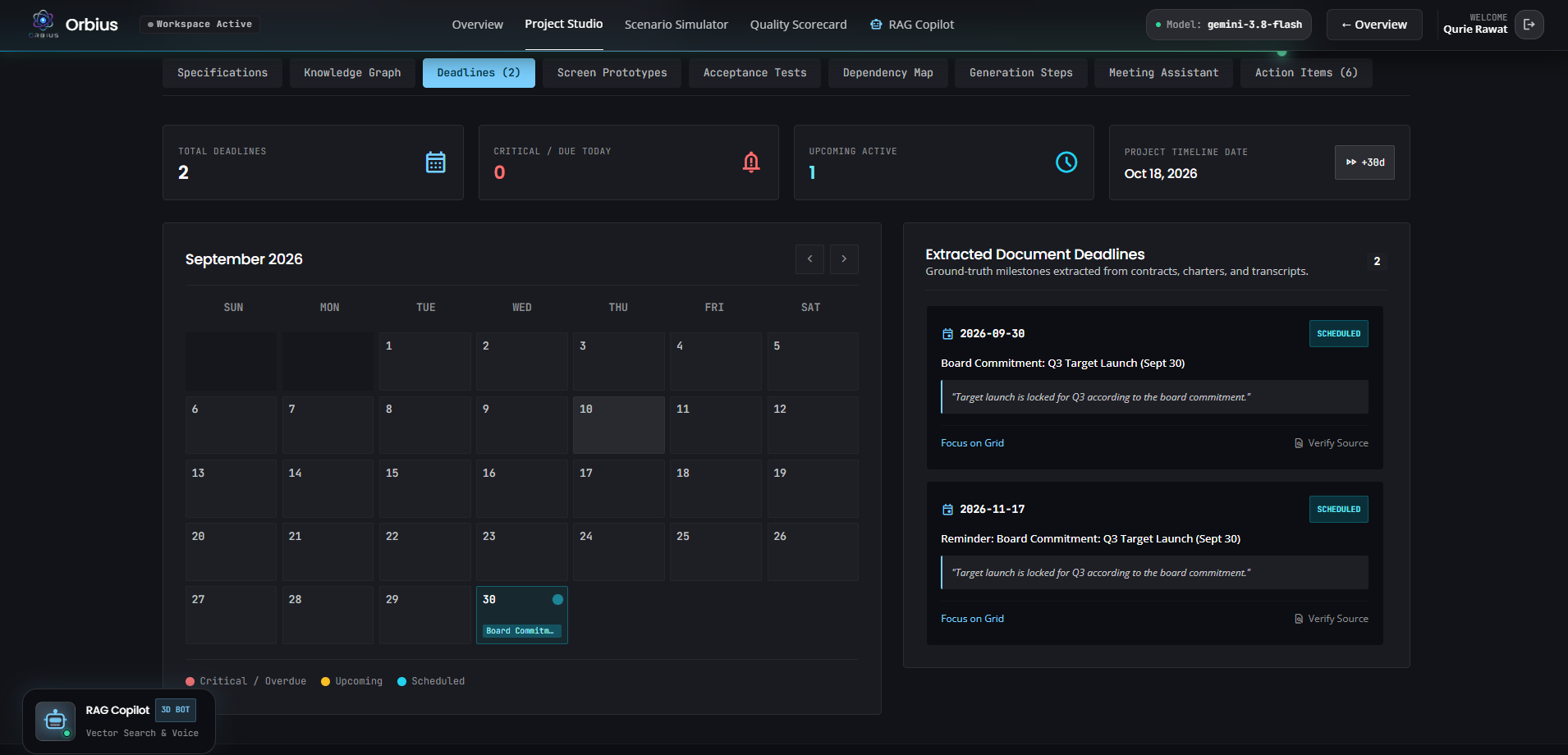Switch to the Knowledge Graph tab
Screen dimensions: 1568x755
[352, 73]
